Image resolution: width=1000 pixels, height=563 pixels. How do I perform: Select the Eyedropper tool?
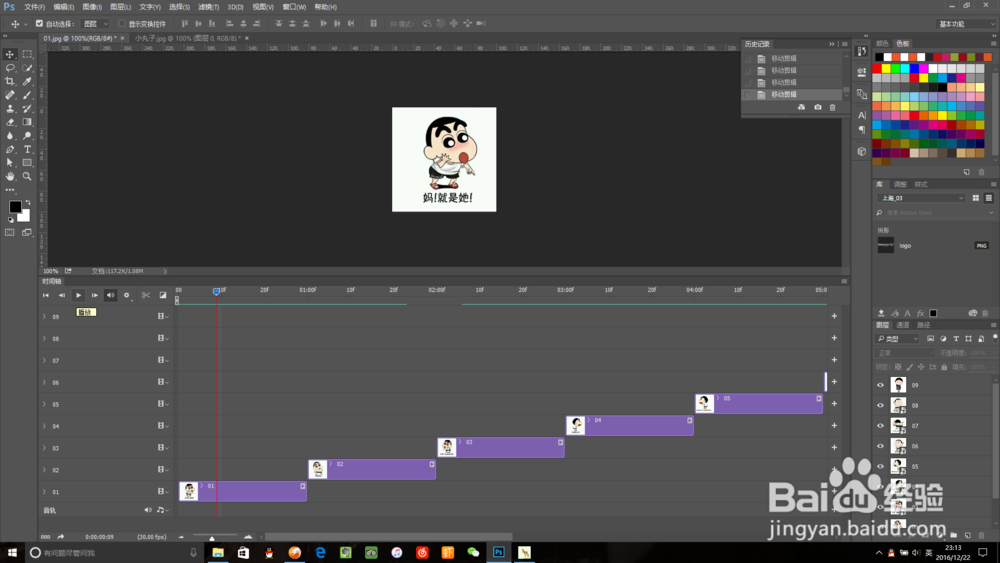[x=27, y=81]
